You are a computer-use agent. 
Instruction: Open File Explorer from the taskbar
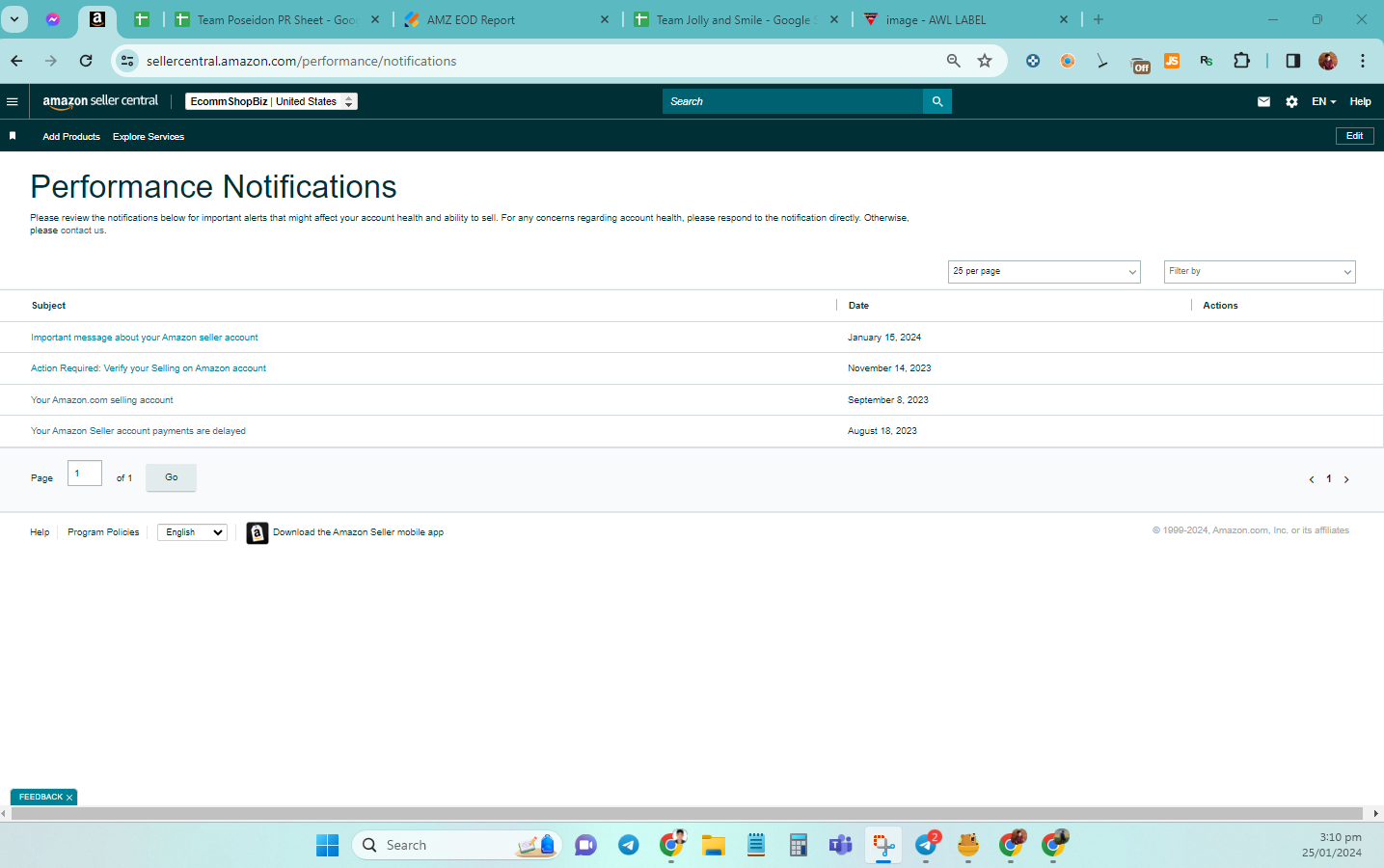pos(714,846)
